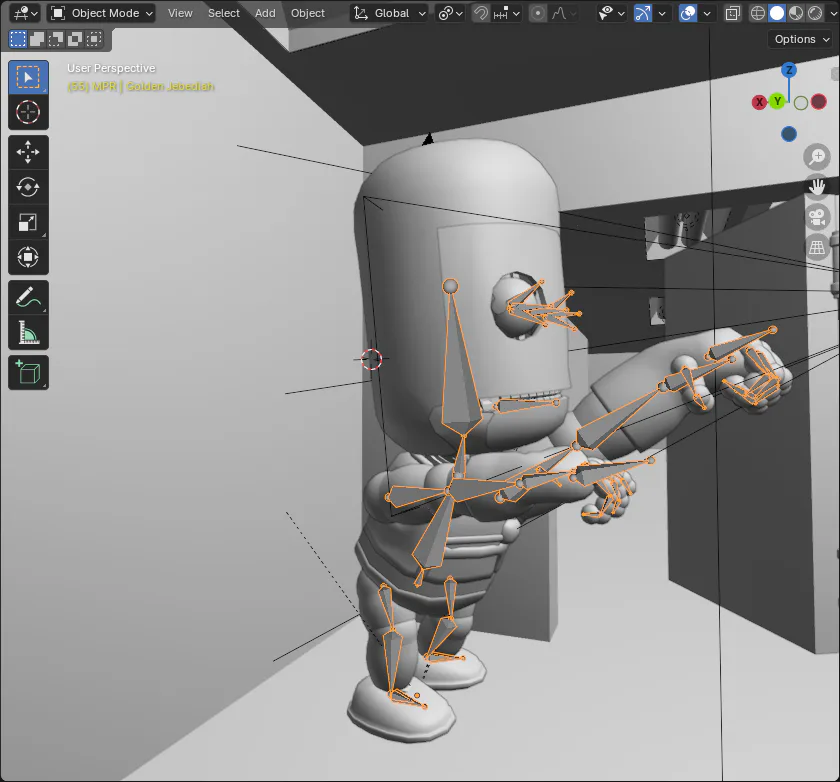
Task: Choose extend selection mode icon
Action: (37, 39)
